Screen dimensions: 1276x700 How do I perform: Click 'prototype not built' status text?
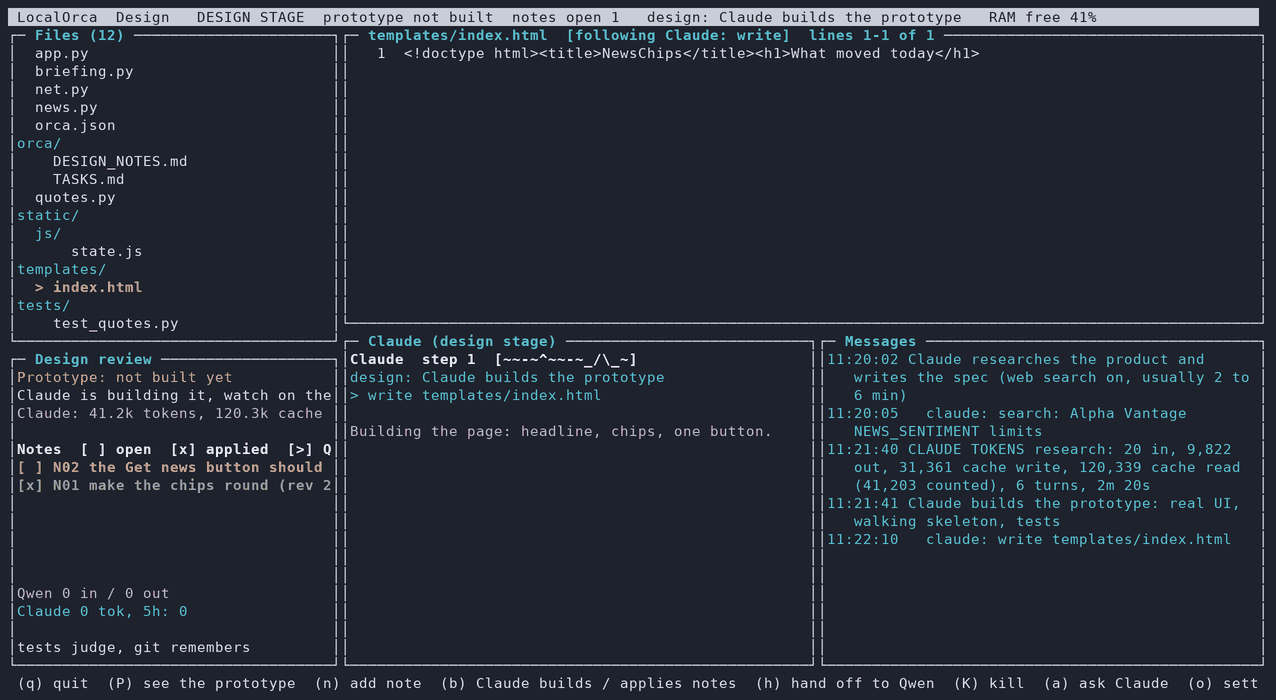pos(408,17)
